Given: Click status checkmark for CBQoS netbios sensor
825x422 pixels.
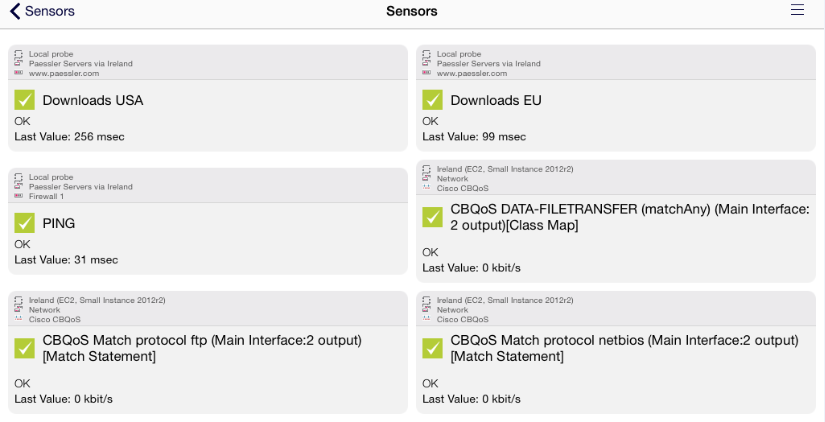Looking at the screenshot, I should point(432,348).
